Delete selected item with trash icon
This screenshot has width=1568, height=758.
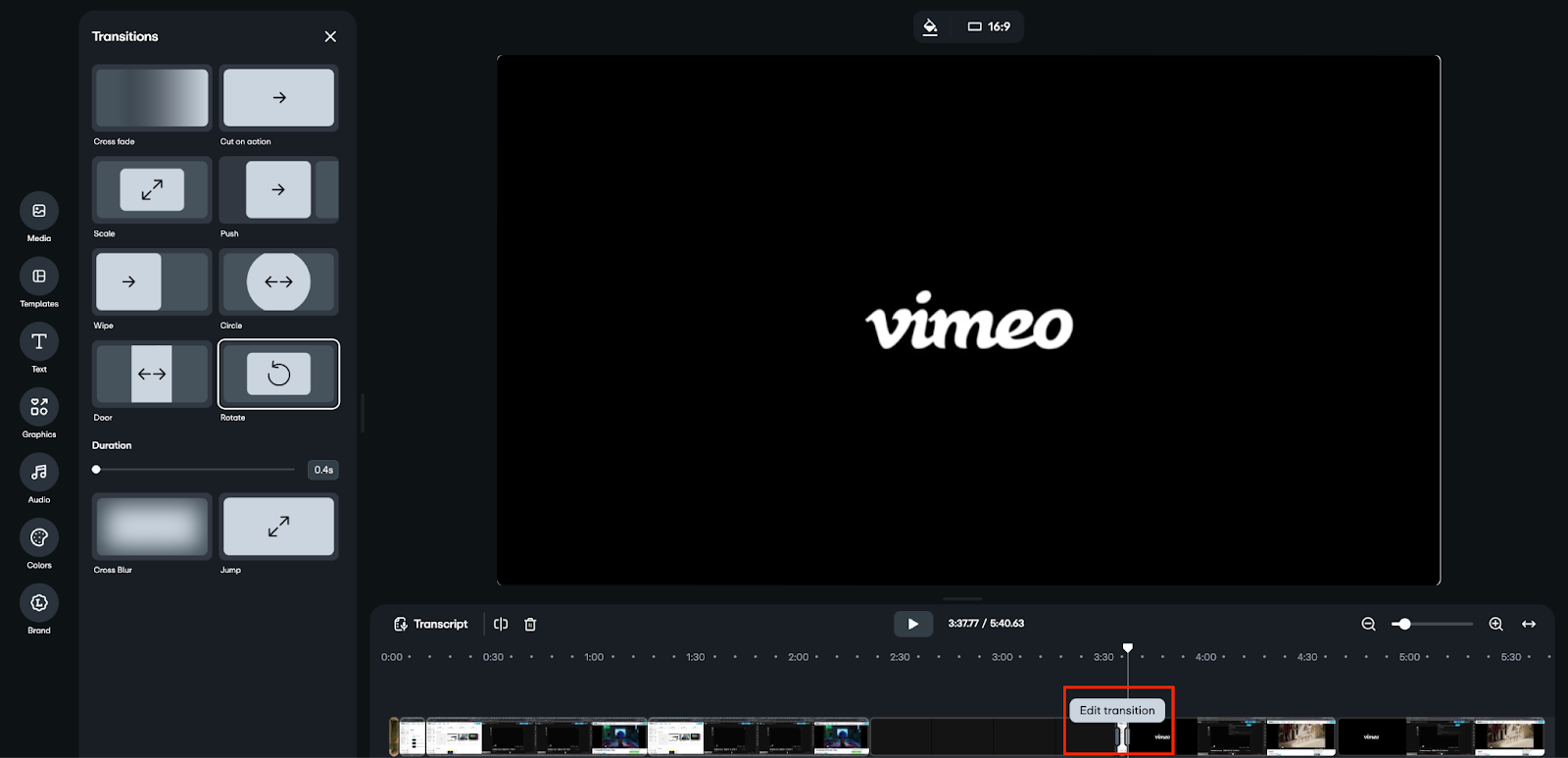[x=530, y=625]
